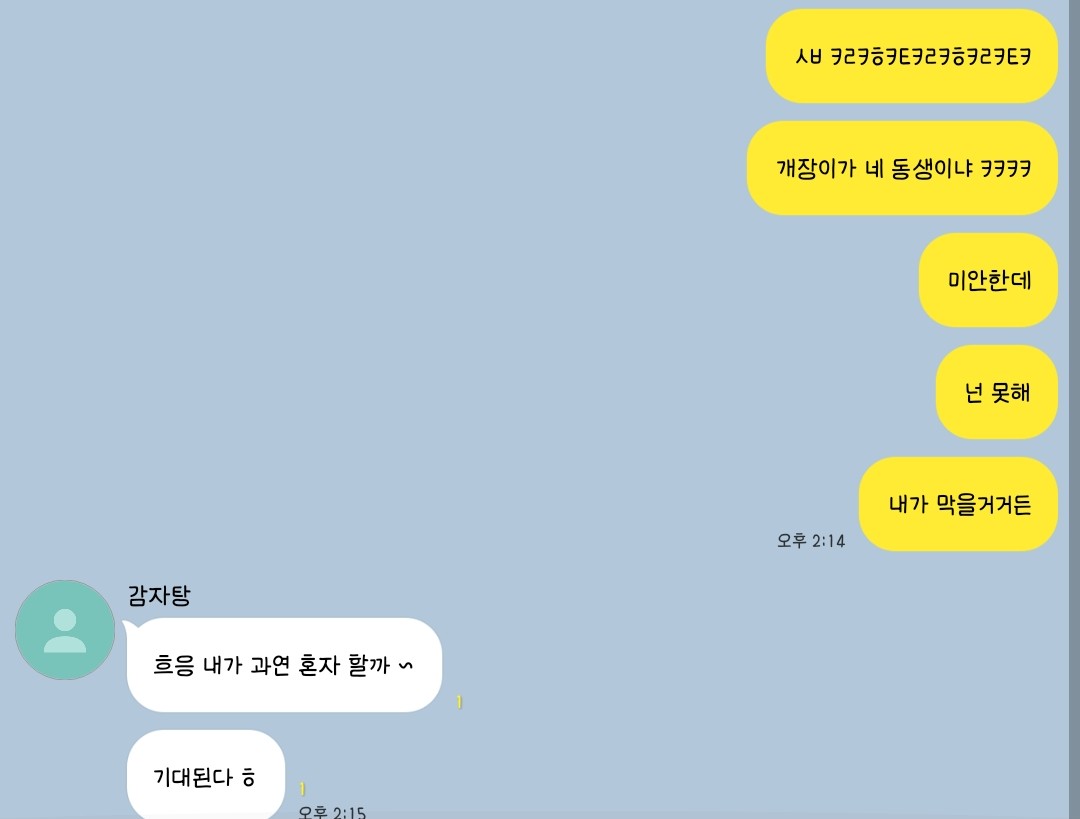
Task: Click the vertical scrollbar at the right edge
Action: click(1074, 409)
